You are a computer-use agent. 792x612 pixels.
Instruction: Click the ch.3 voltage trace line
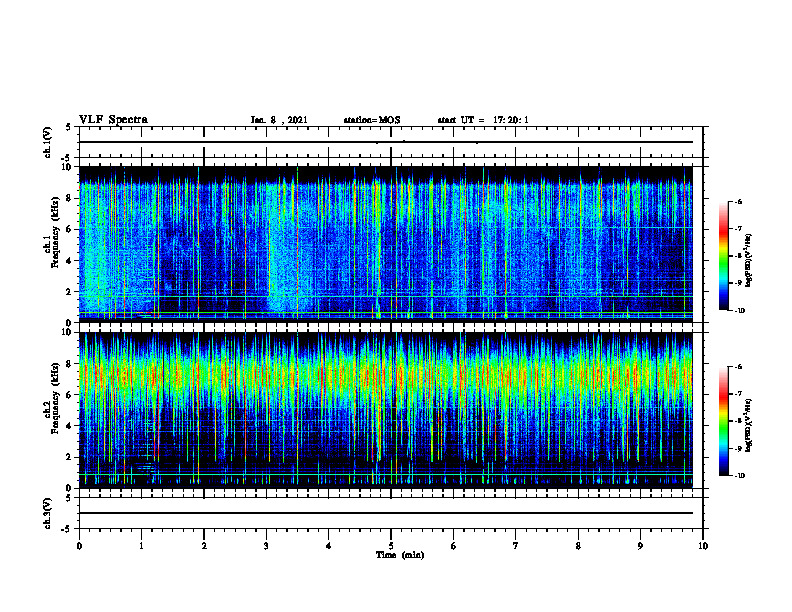coord(386,513)
